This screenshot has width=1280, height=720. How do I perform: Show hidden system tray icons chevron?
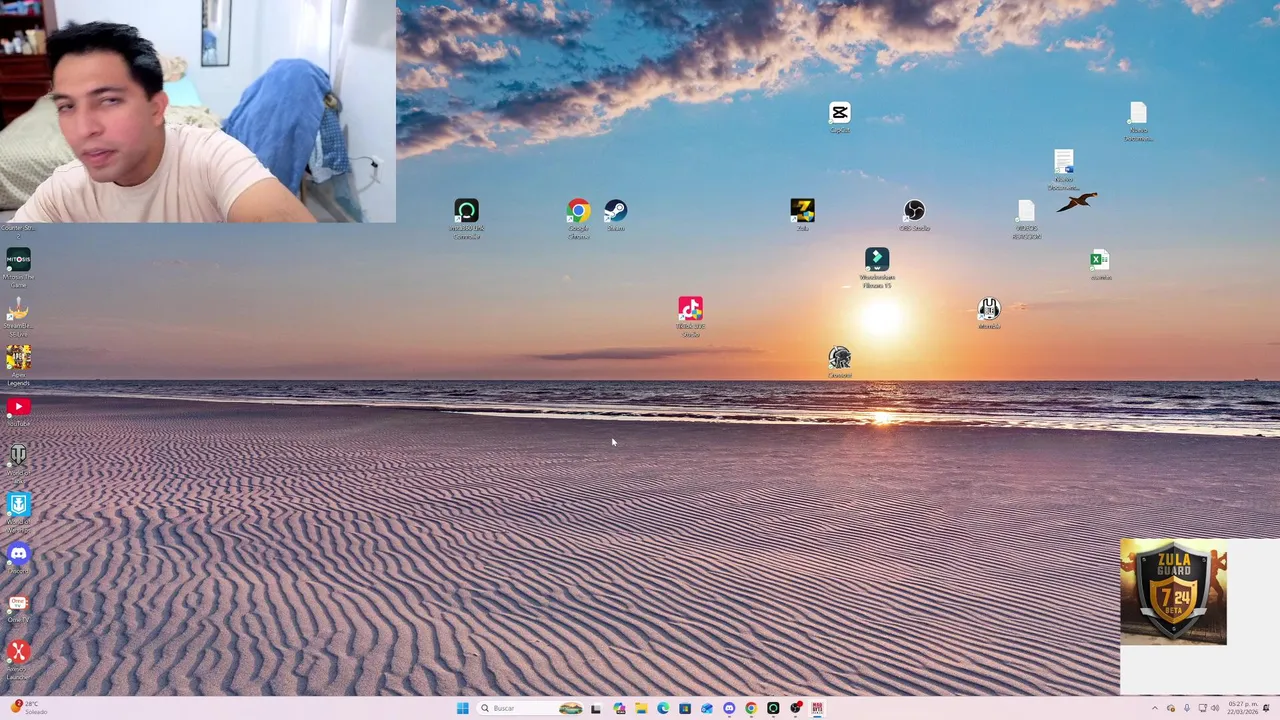1155,708
